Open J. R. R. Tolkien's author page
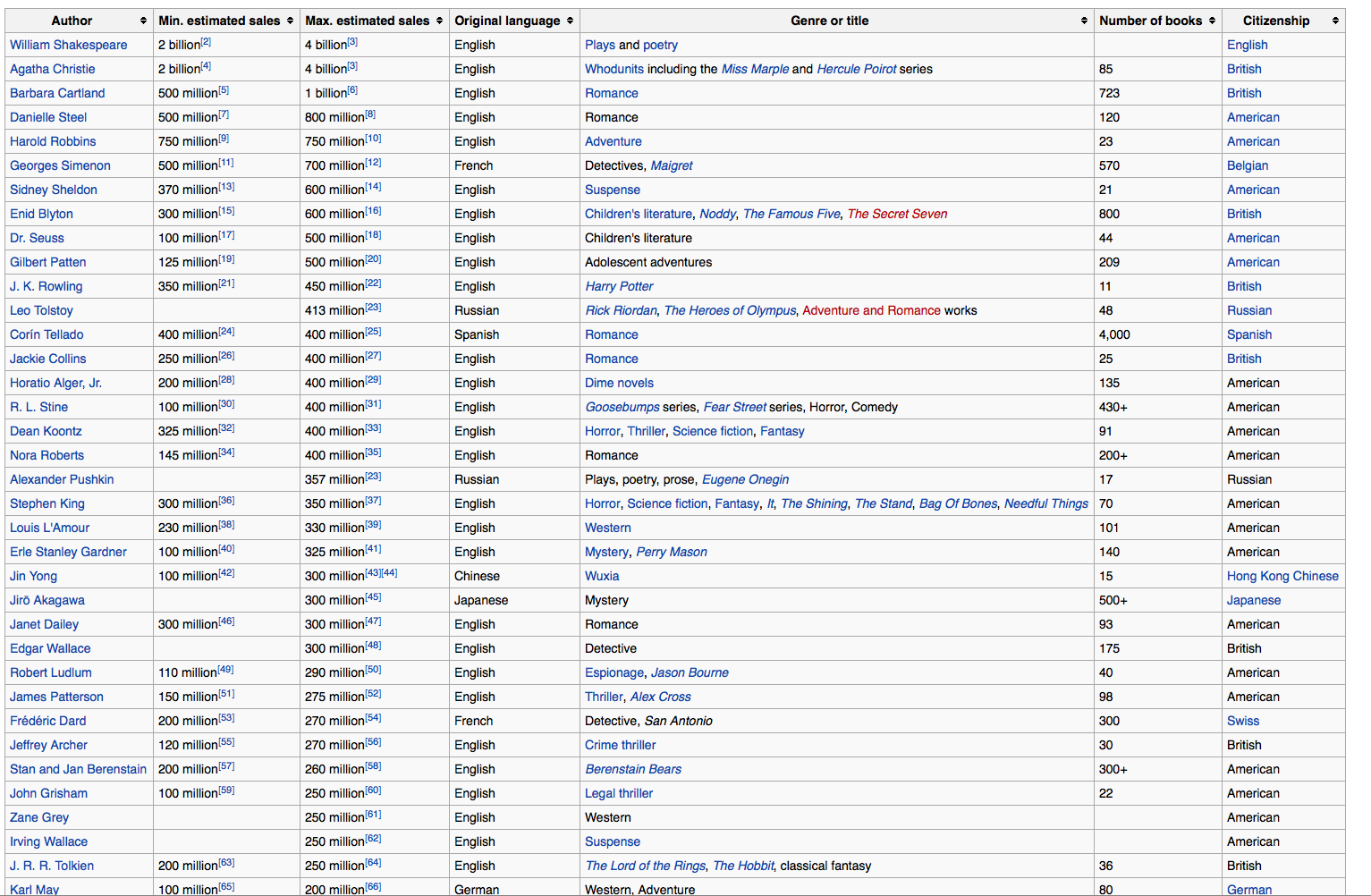The image size is (1371, 896). (51, 866)
